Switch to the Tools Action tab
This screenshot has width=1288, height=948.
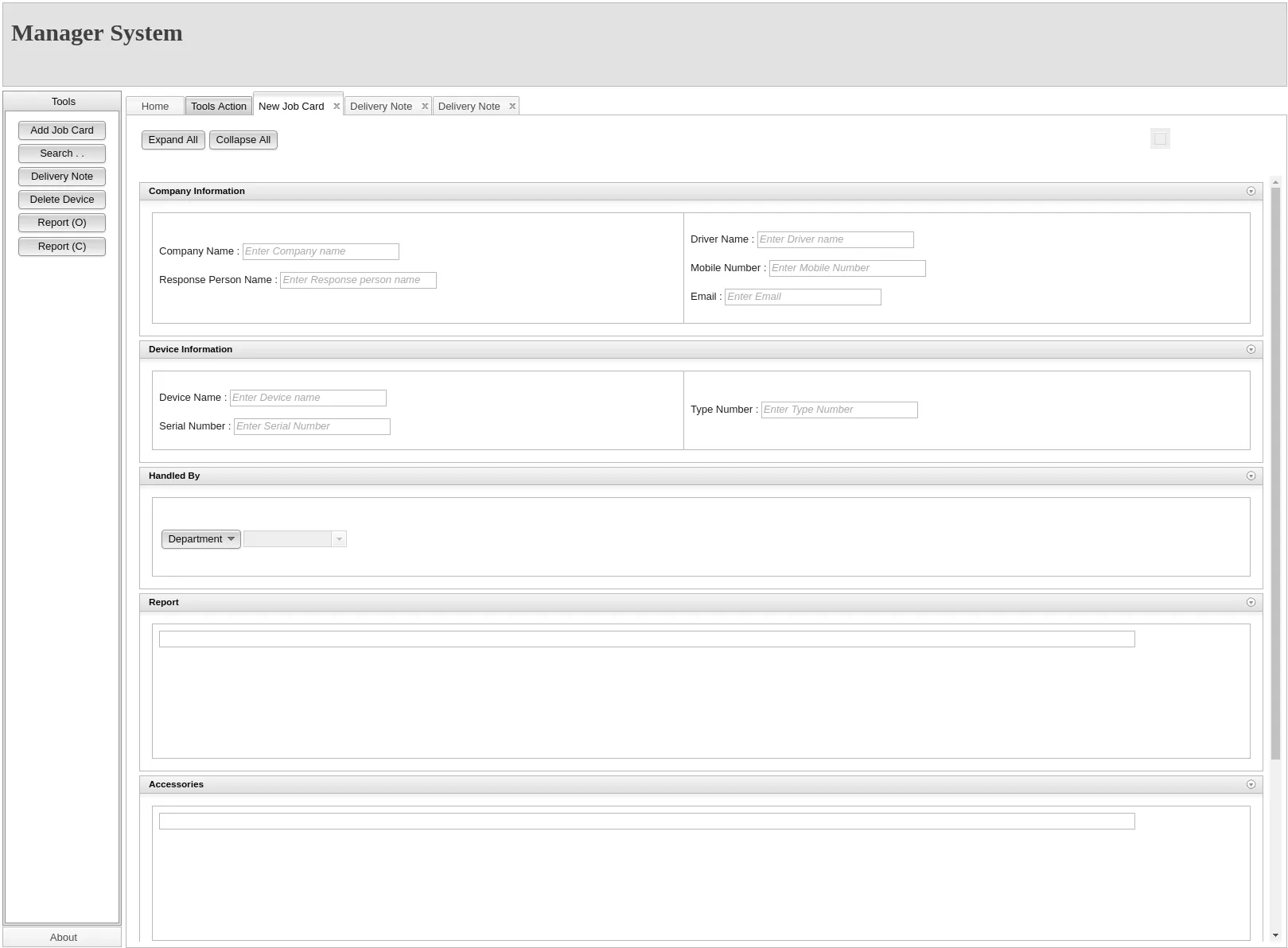click(219, 107)
